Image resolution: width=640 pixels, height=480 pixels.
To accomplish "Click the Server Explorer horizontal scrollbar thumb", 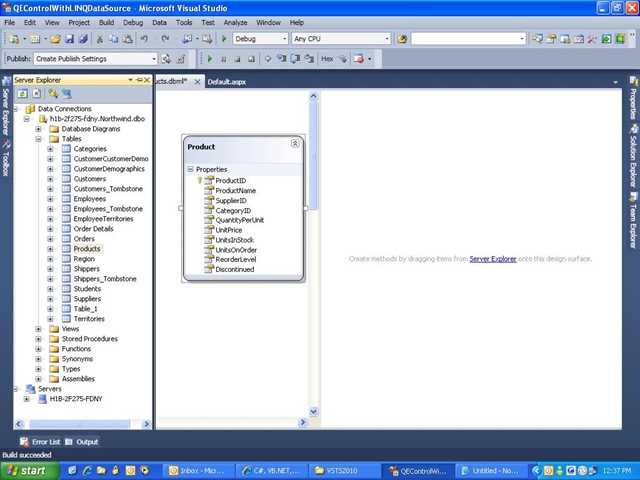I will pos(79,424).
